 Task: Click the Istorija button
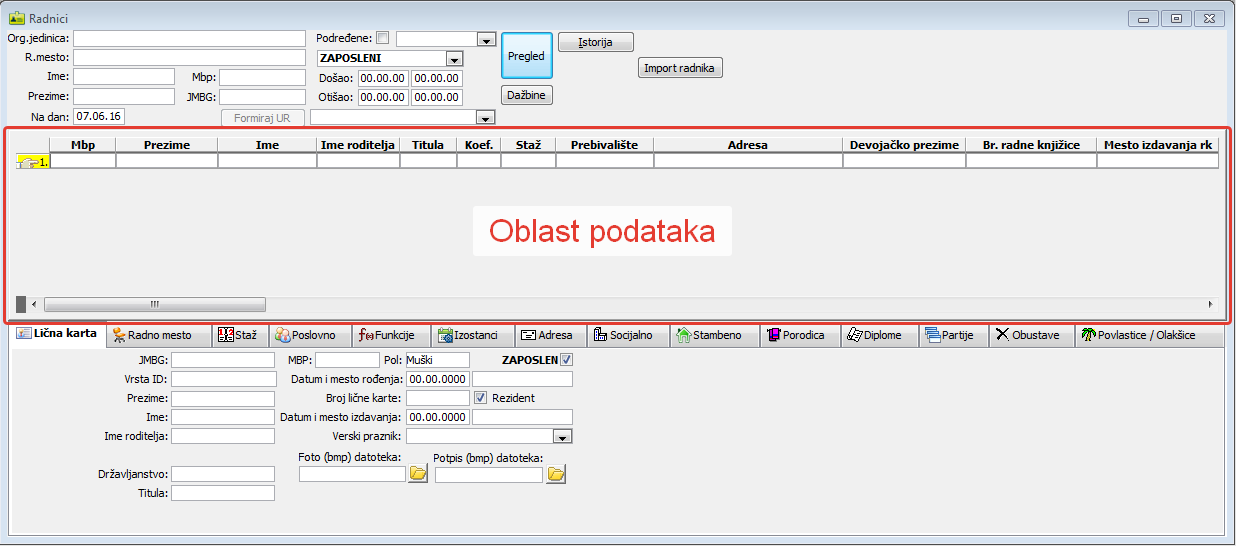[x=595, y=42]
